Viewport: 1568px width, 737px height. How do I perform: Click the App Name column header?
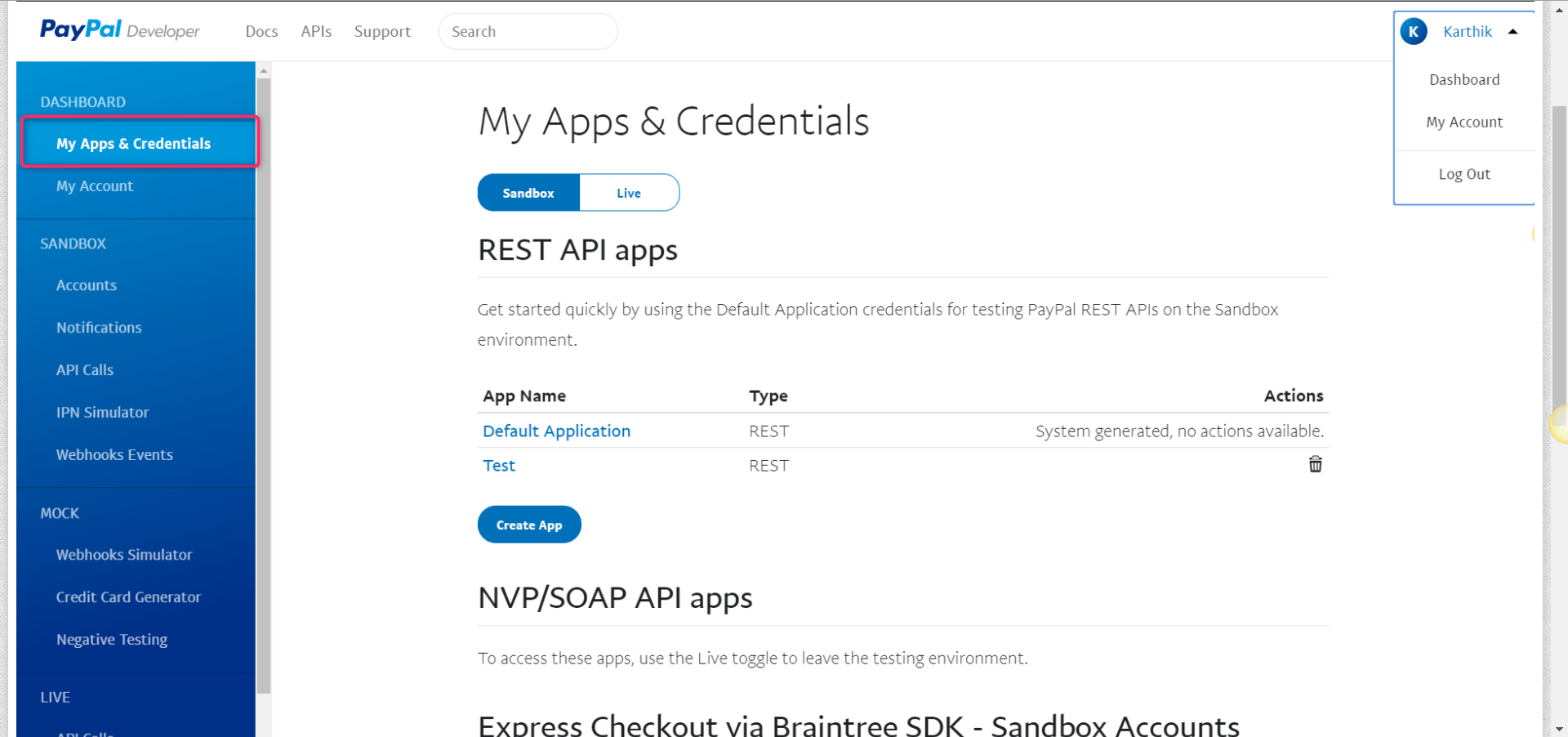(524, 396)
